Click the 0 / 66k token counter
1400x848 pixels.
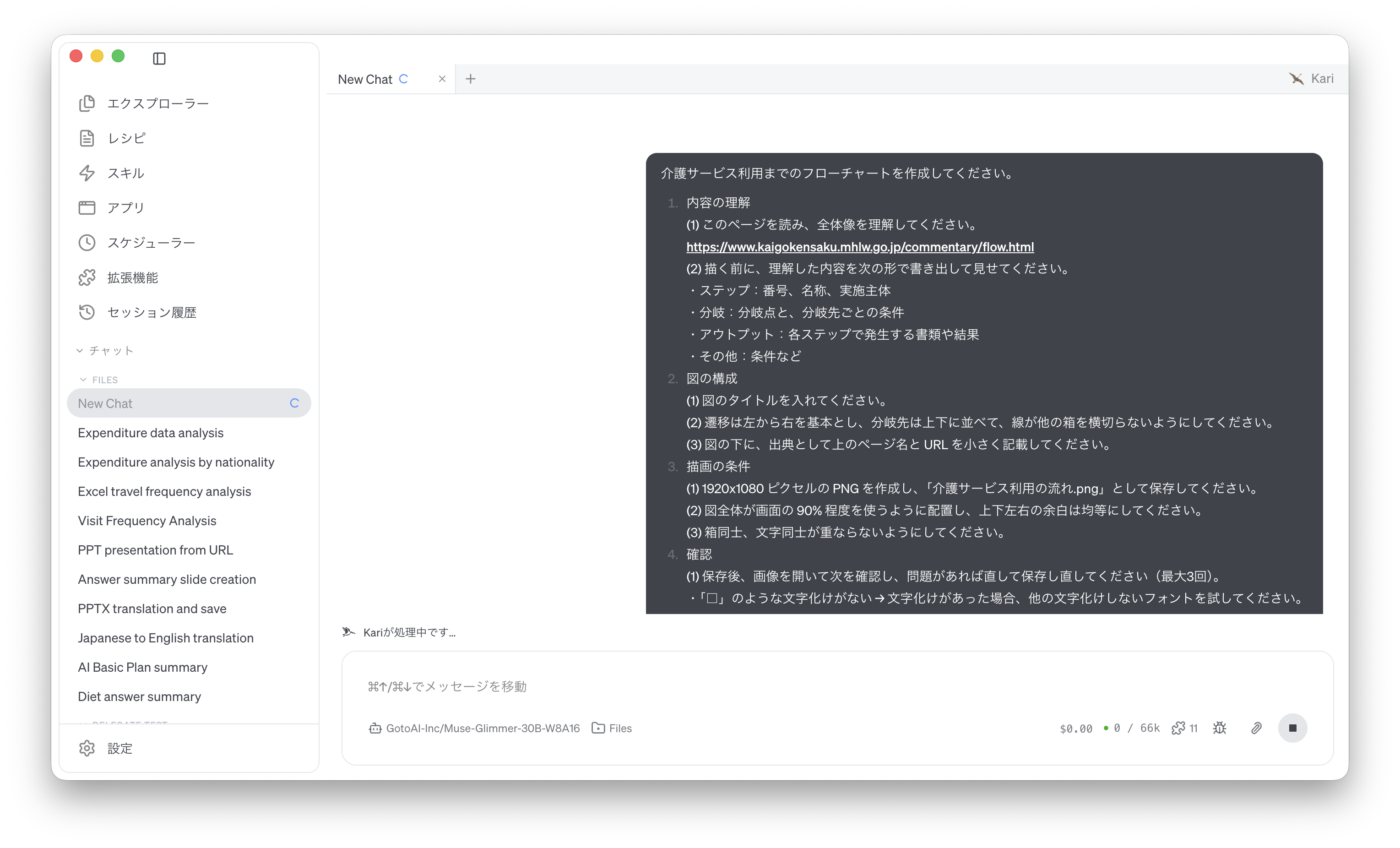click(1131, 728)
